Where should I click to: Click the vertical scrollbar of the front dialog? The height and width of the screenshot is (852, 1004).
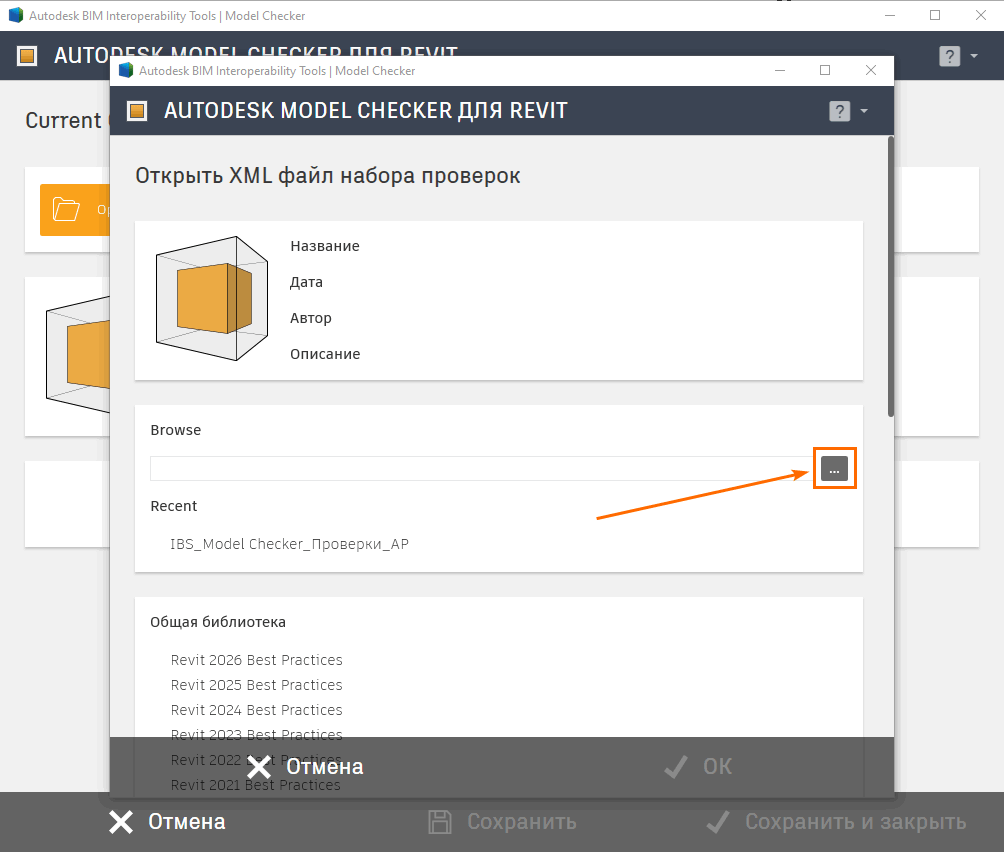[890, 277]
